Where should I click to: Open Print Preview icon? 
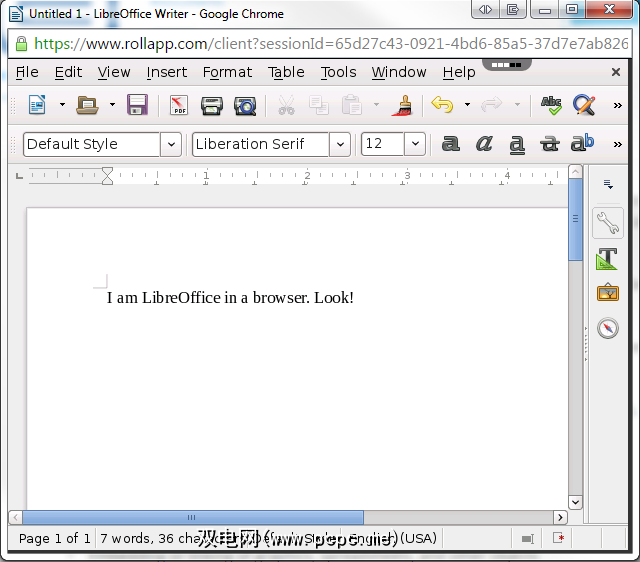pyautogui.click(x=245, y=106)
